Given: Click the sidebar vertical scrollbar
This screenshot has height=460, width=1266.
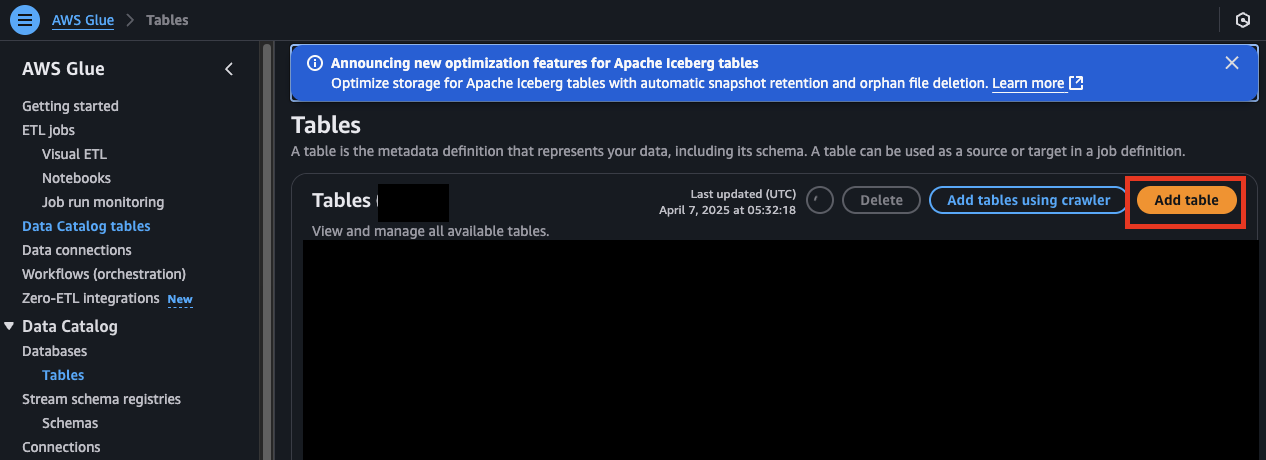Looking at the screenshot, I should 266,250.
